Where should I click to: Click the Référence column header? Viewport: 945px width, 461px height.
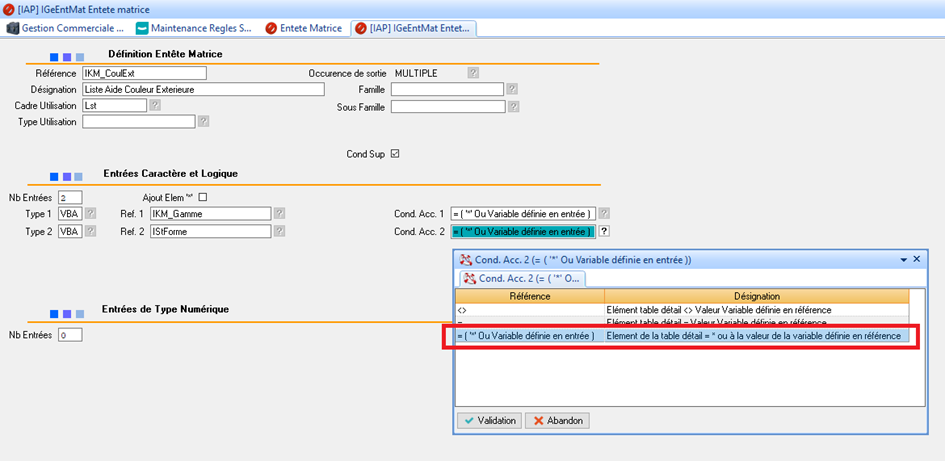pyautogui.click(x=530, y=296)
